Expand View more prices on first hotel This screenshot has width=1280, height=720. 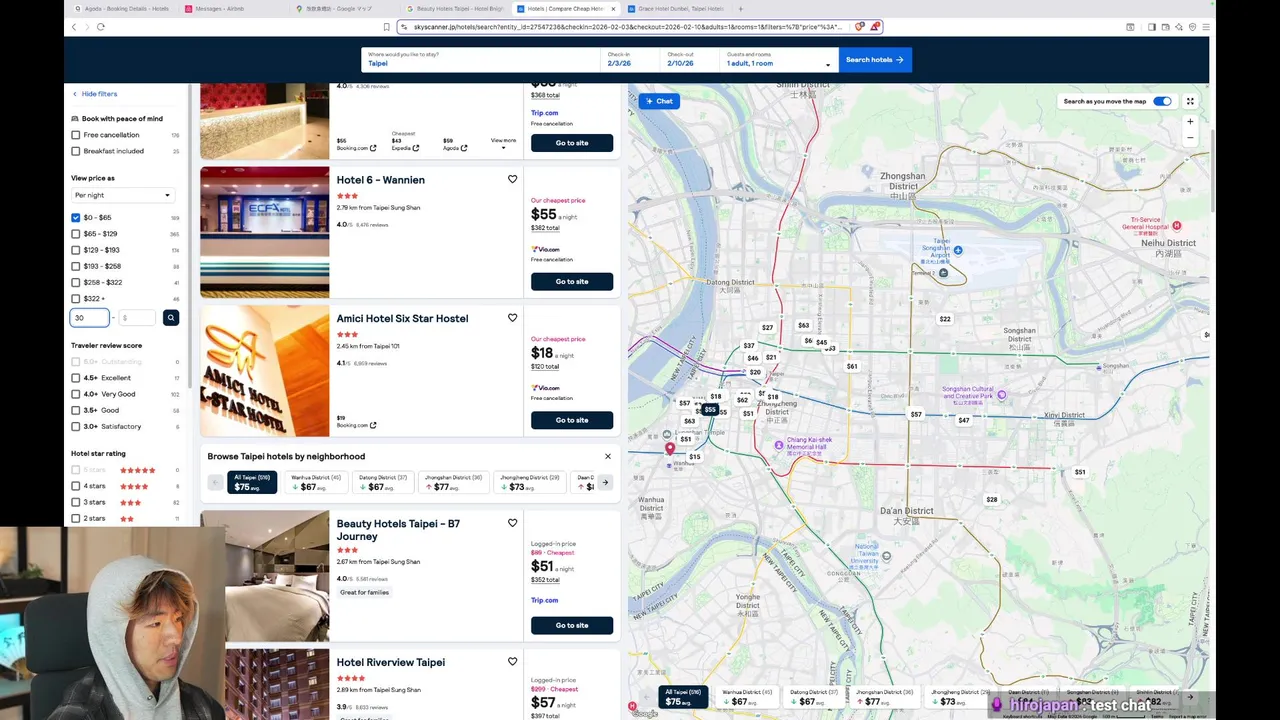503,143
